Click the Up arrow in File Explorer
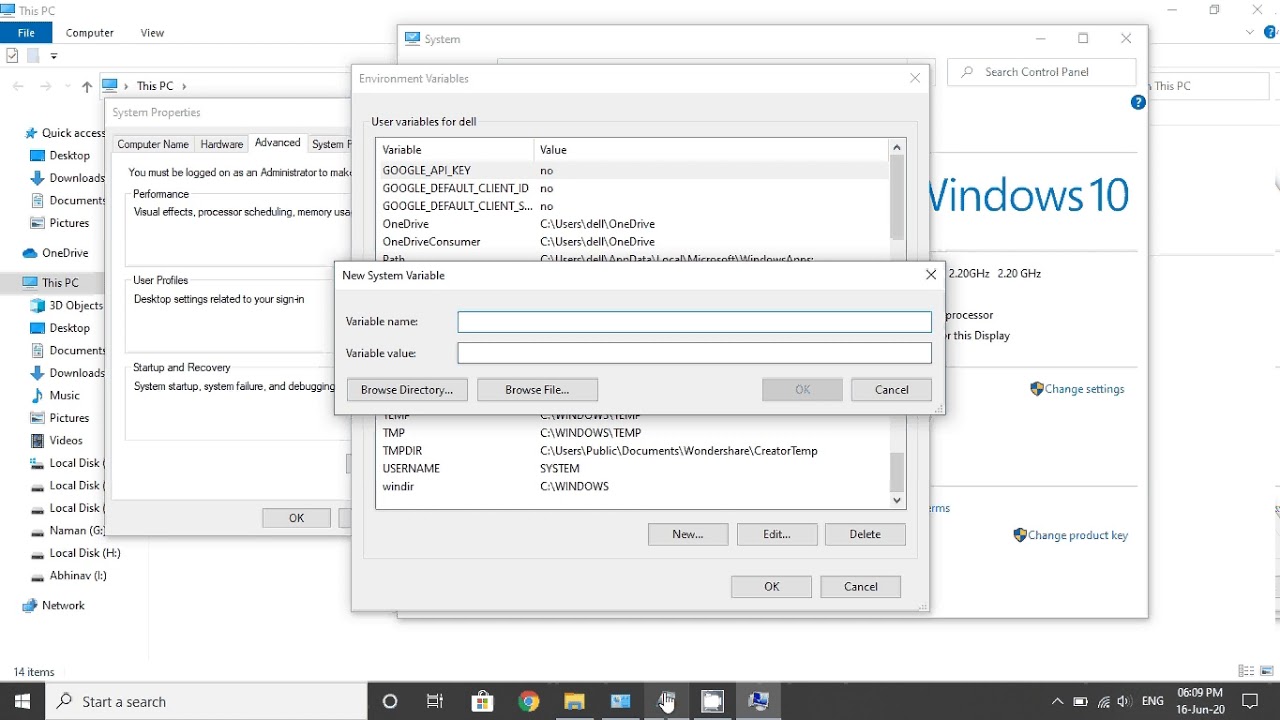The width and height of the screenshot is (1280, 720). [87, 87]
